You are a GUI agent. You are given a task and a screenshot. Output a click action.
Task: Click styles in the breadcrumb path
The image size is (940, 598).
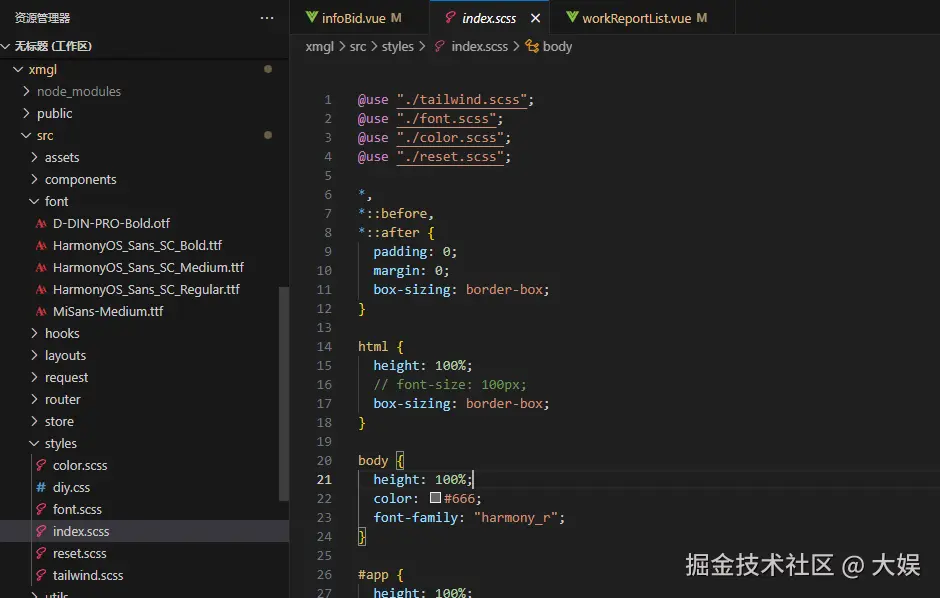[x=397, y=47]
